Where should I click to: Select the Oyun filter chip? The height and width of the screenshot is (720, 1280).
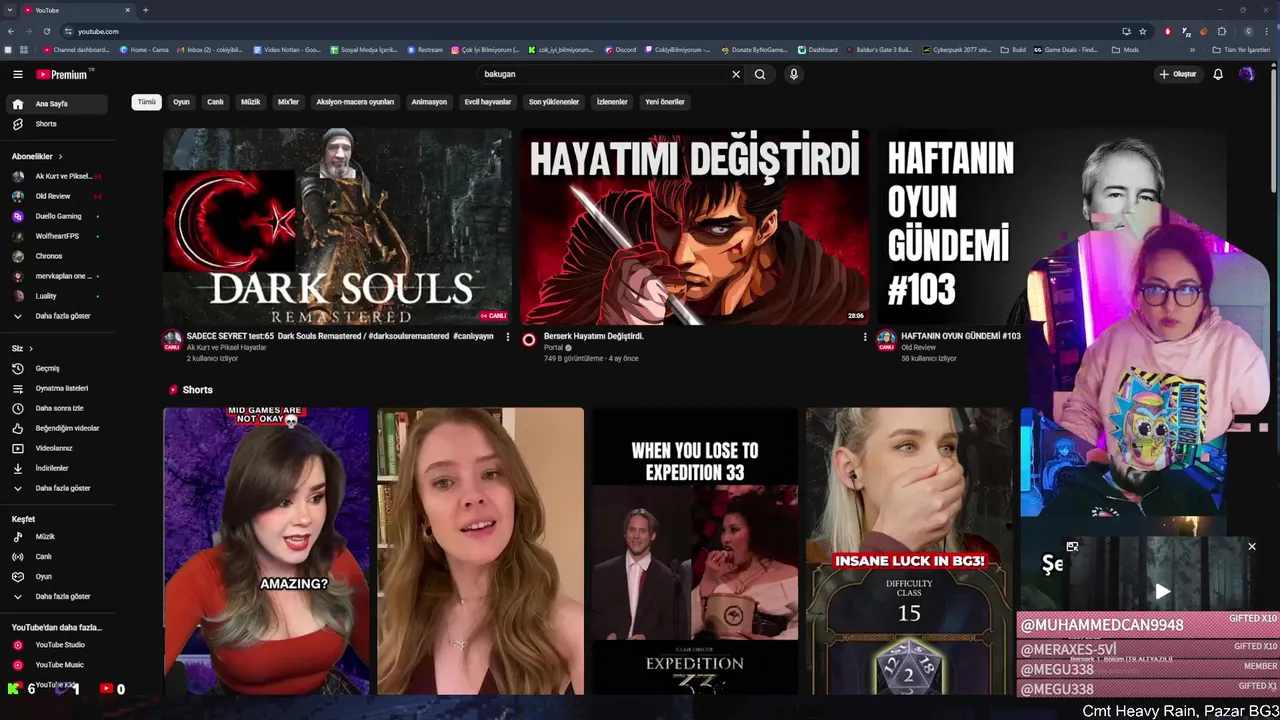(181, 102)
